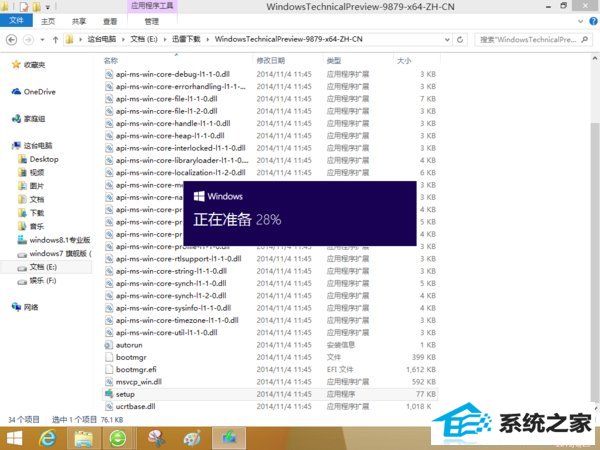Select file api-ms-win-core-file-l1-1-0.dll
This screenshot has width=600, height=450.
[166, 99]
